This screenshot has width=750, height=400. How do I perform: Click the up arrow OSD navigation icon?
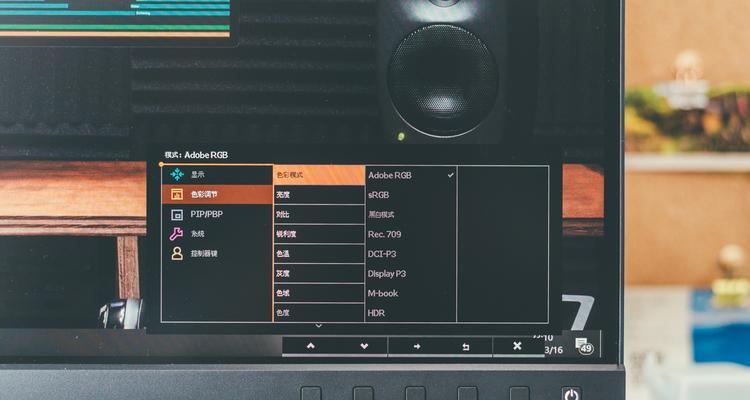pos(311,346)
